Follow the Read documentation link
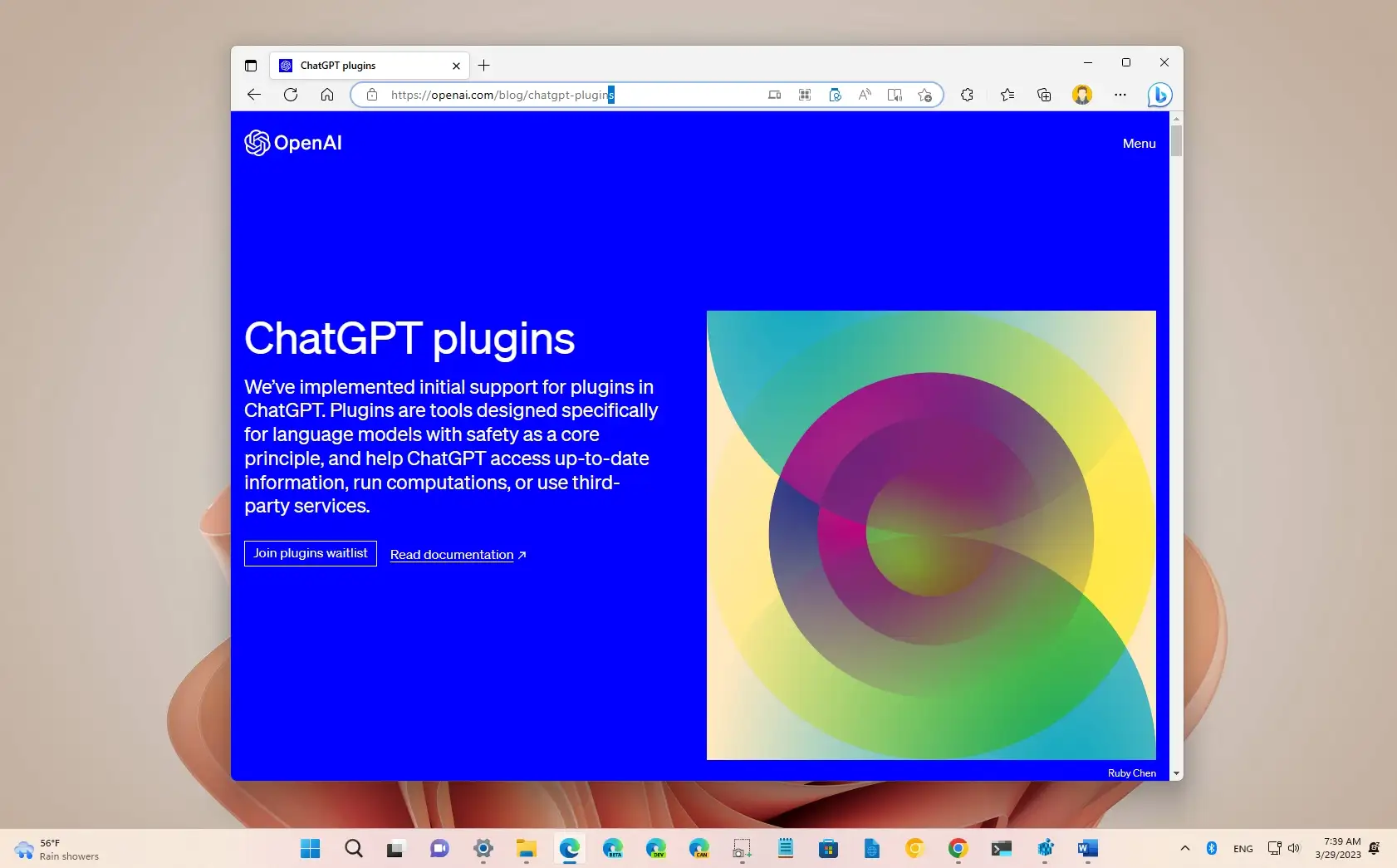Image resolution: width=1397 pixels, height=868 pixels. pyautogui.click(x=458, y=554)
